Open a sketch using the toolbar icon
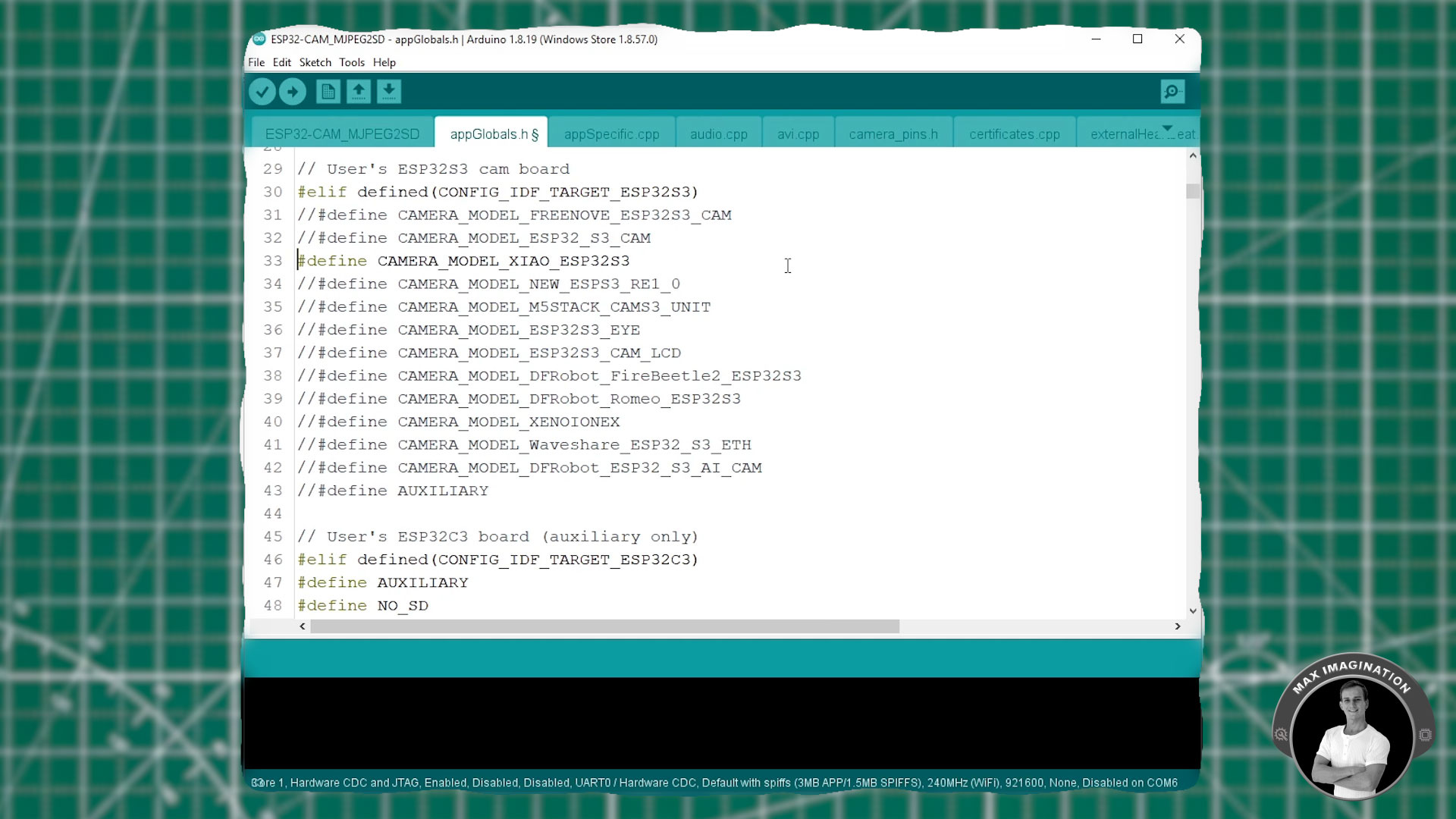This screenshot has height=819, width=1456. pyautogui.click(x=359, y=91)
